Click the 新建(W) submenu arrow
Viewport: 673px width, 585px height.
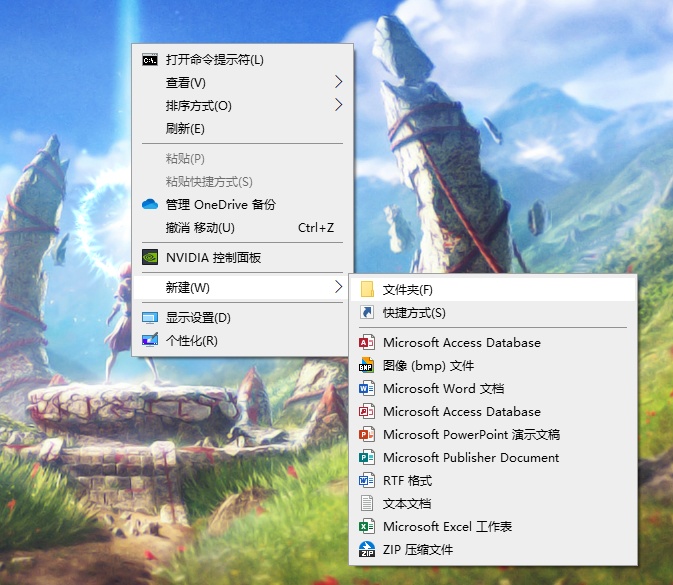click(x=339, y=286)
